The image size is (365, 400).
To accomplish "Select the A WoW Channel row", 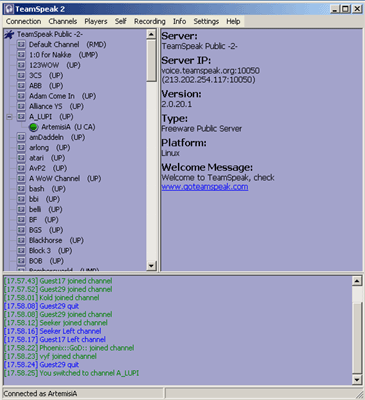I will click(65, 179).
